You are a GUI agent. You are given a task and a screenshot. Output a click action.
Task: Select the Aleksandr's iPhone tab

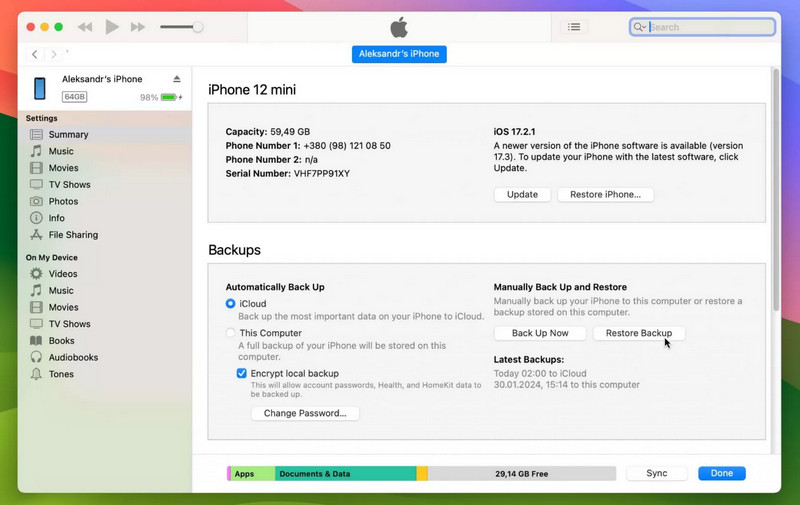[399, 54]
